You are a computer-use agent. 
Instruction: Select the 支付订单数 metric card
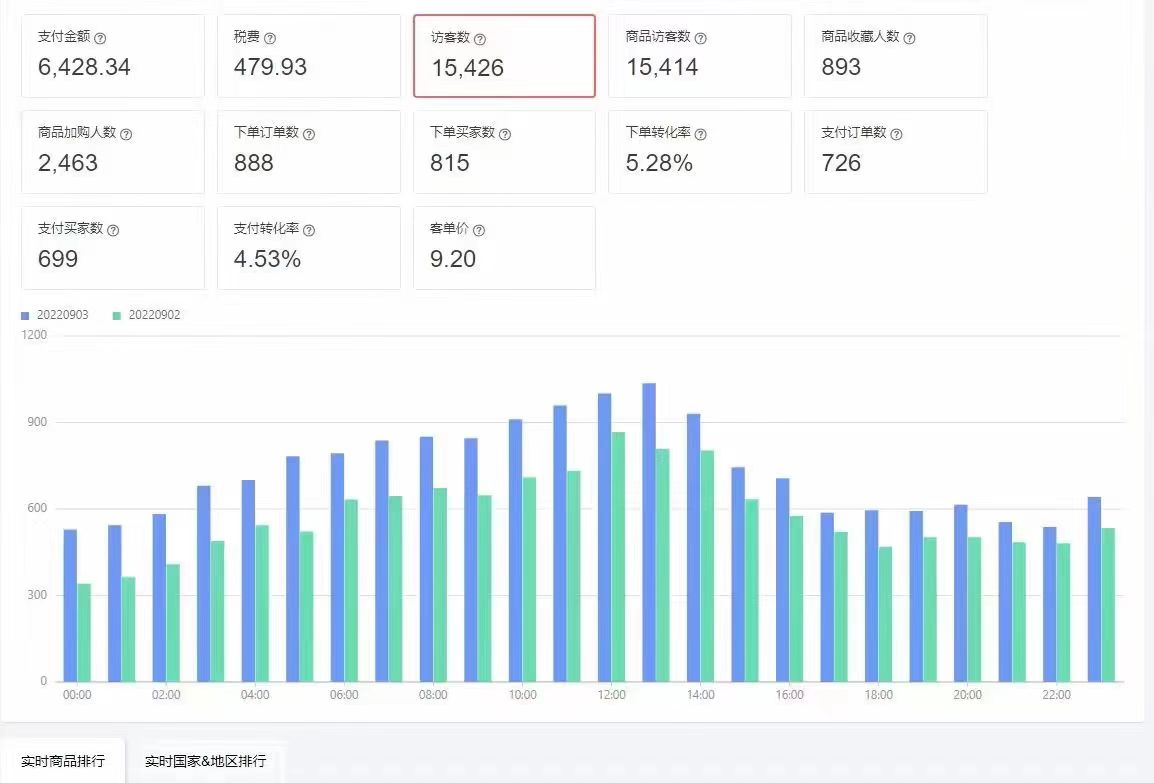[896, 152]
